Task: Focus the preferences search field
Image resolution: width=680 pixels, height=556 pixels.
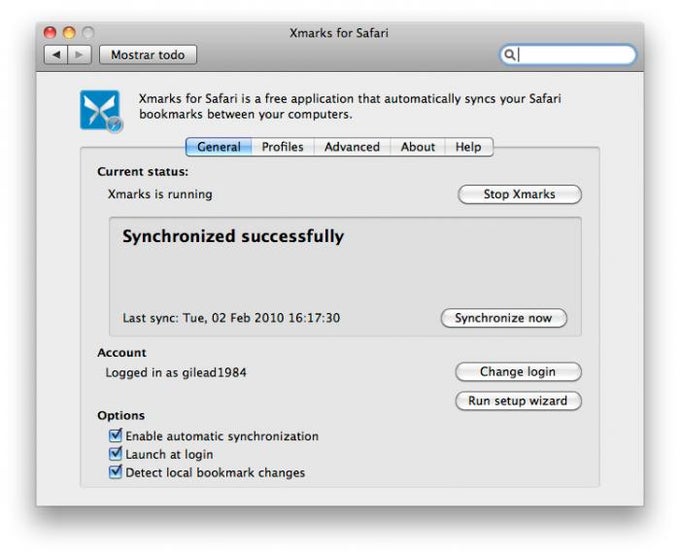Action: point(568,55)
